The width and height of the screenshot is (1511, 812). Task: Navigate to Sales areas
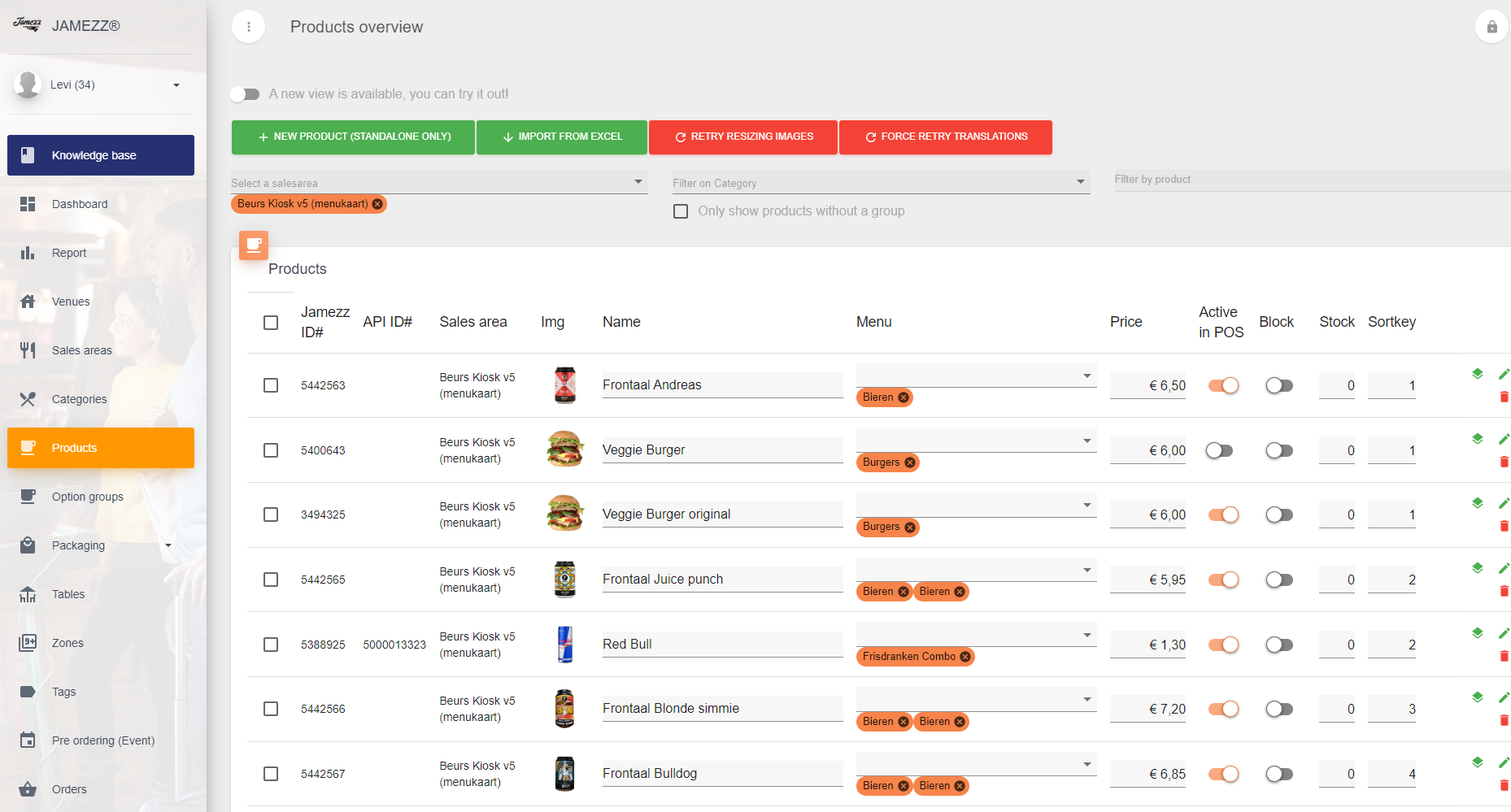pyautogui.click(x=101, y=350)
